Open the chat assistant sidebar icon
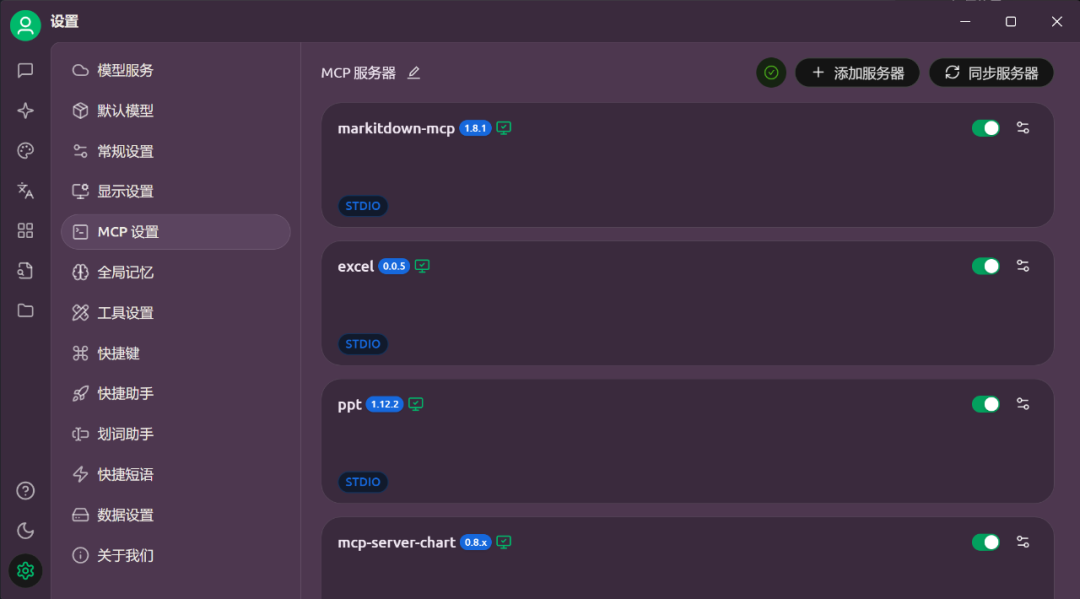 click(x=25, y=70)
